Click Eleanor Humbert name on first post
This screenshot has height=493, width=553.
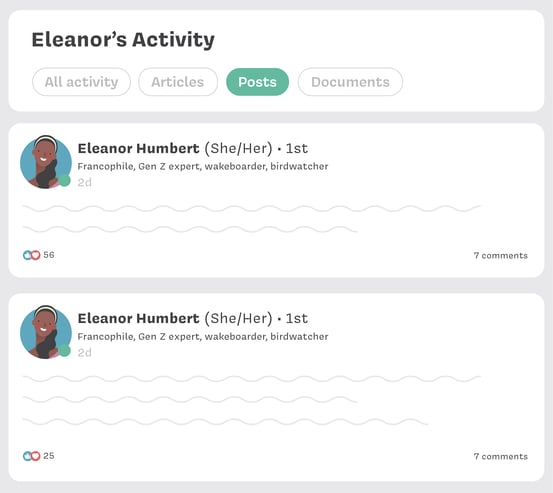139,148
